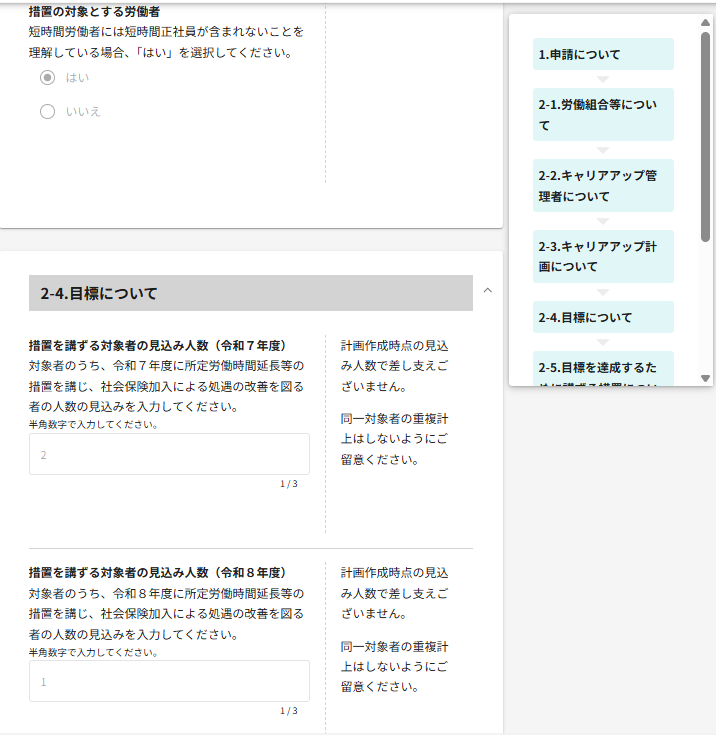716x735 pixels.
Task: Click arrow icon below 2-3.キャリアアップ計画について item
Action: coord(603,292)
